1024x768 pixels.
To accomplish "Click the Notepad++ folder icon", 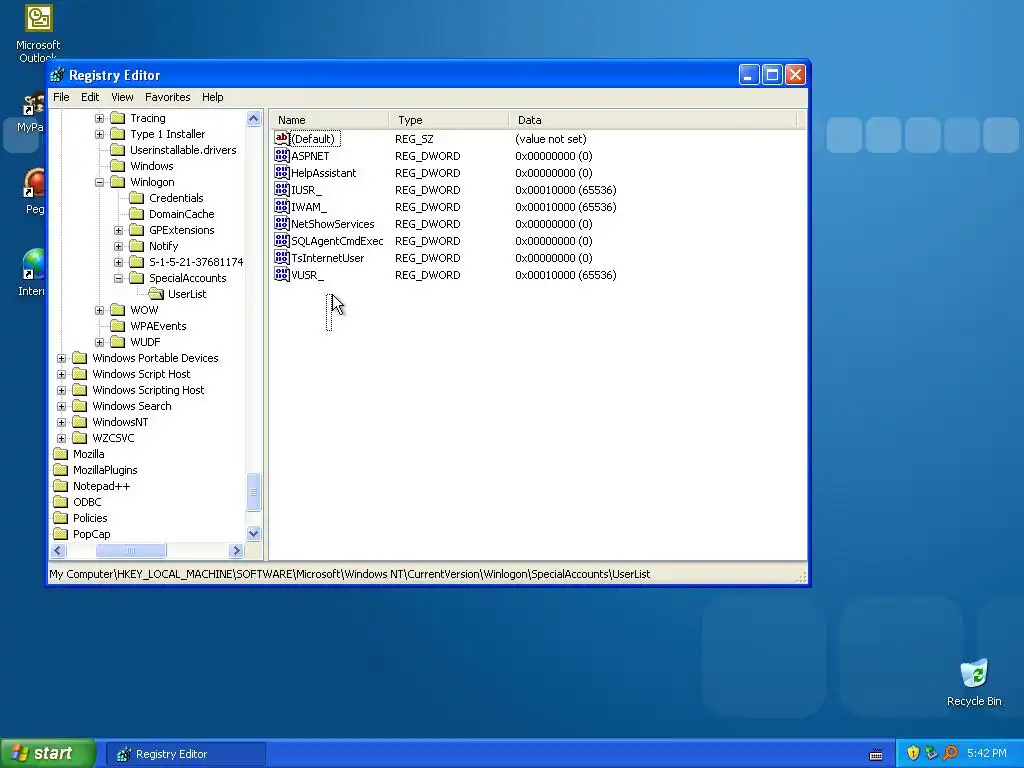I will point(61,486).
